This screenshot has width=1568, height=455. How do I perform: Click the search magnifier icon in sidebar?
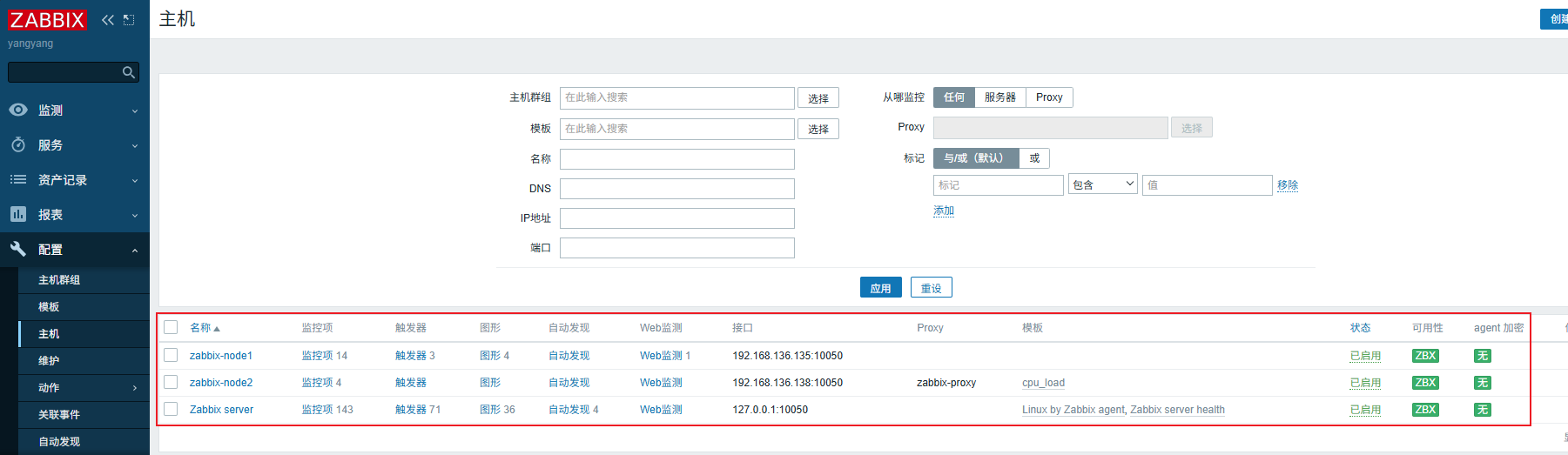tap(129, 72)
